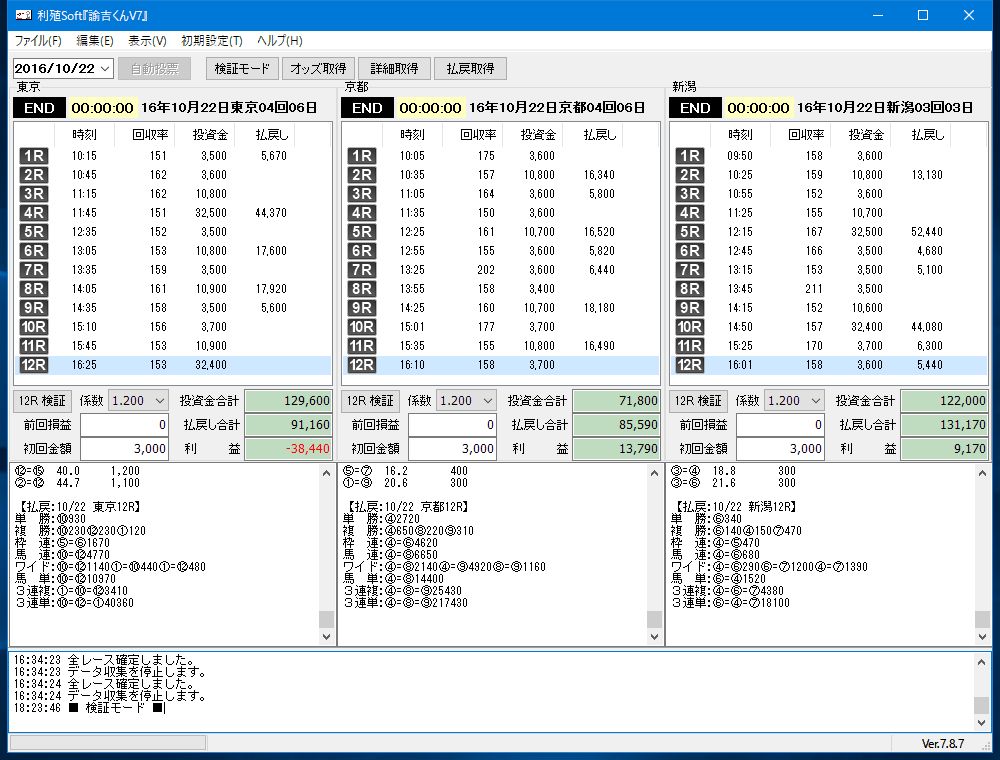1000x760 pixels.
Task: Click the 検証モード button
Action: (241, 69)
